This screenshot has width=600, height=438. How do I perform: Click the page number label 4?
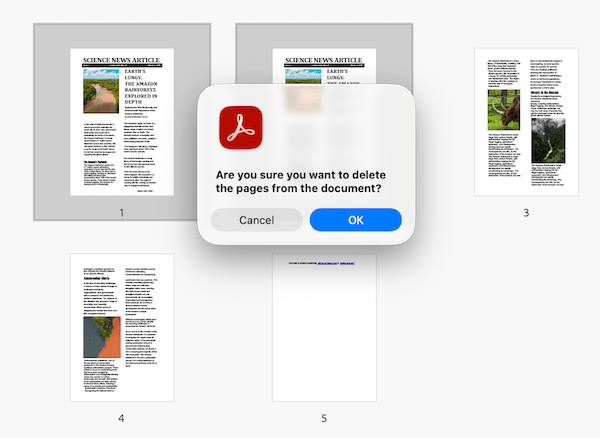pyautogui.click(x=121, y=418)
